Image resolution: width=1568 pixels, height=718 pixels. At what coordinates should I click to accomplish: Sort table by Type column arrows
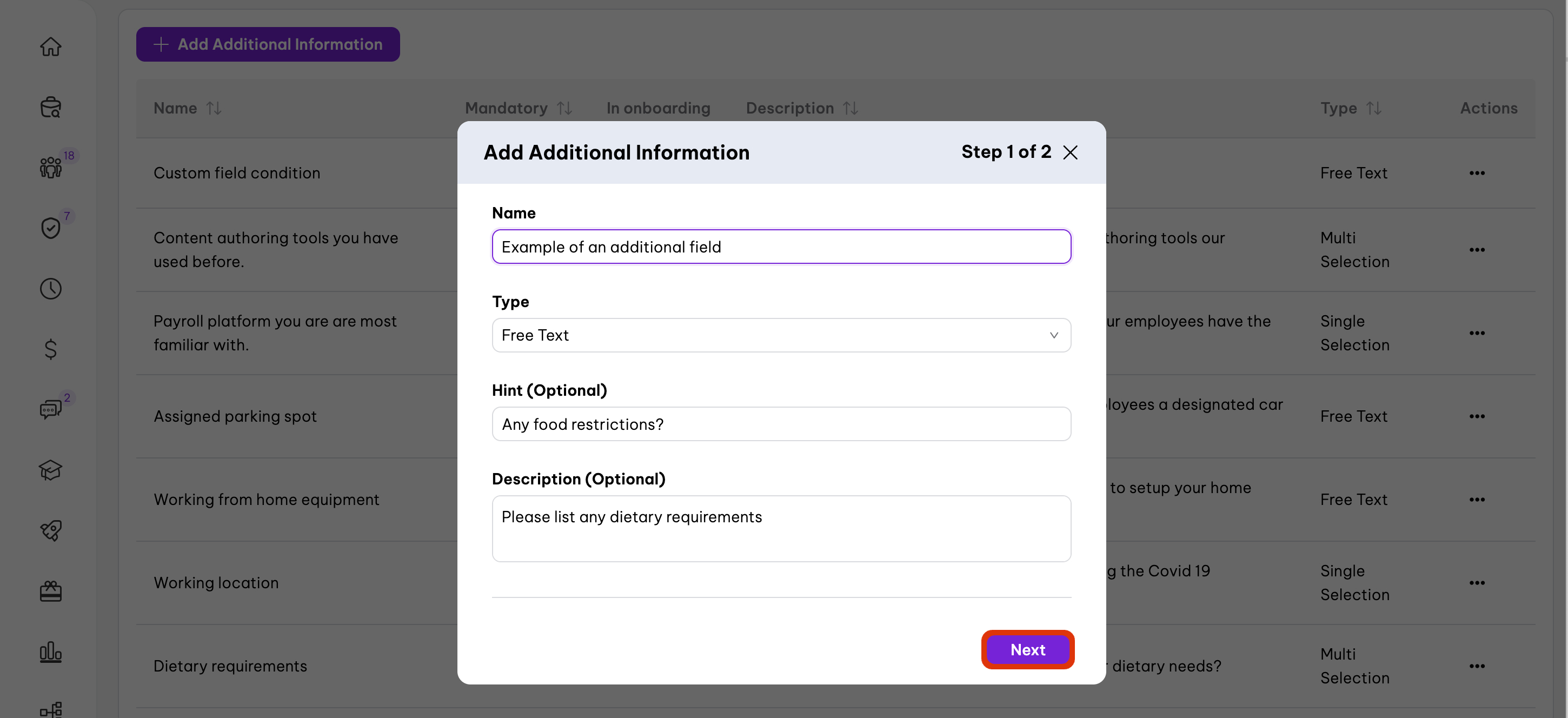pyautogui.click(x=1373, y=108)
